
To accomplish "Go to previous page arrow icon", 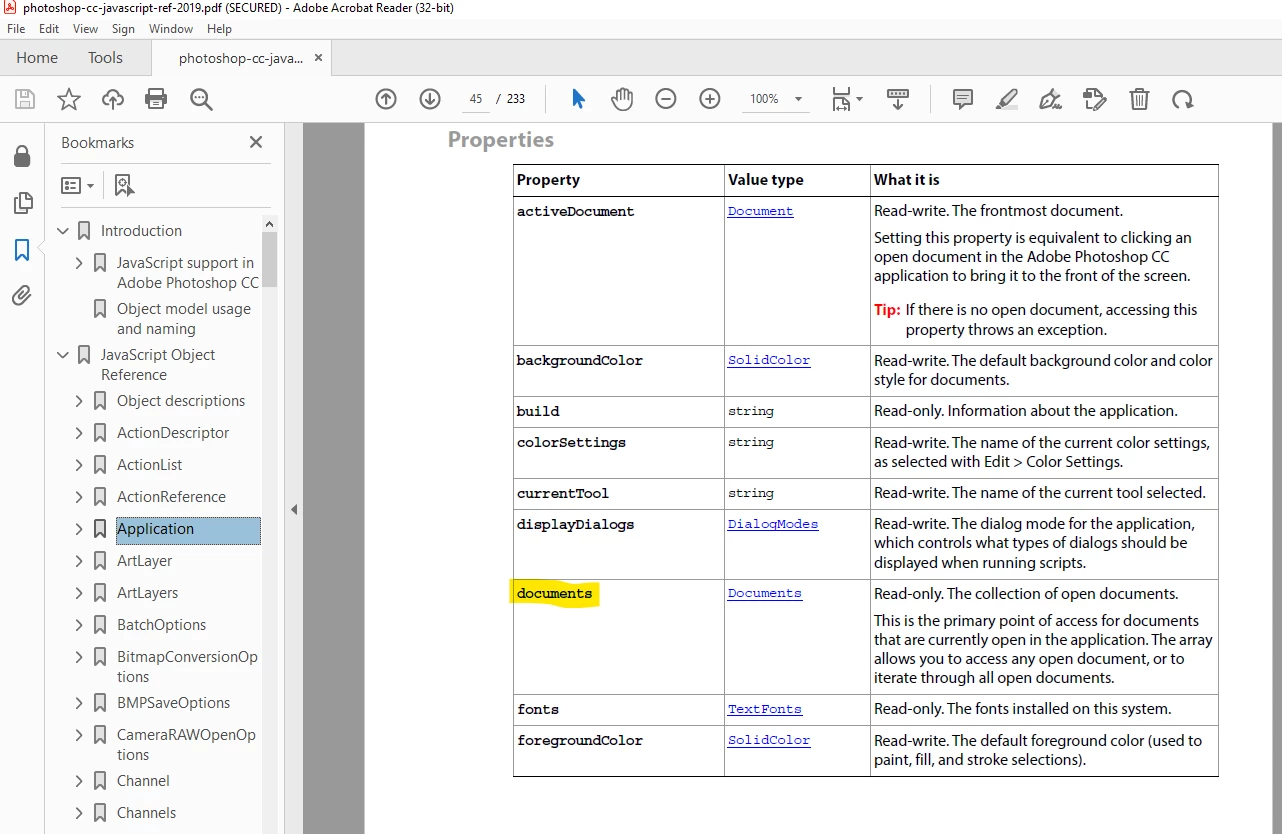I will click(x=386, y=99).
